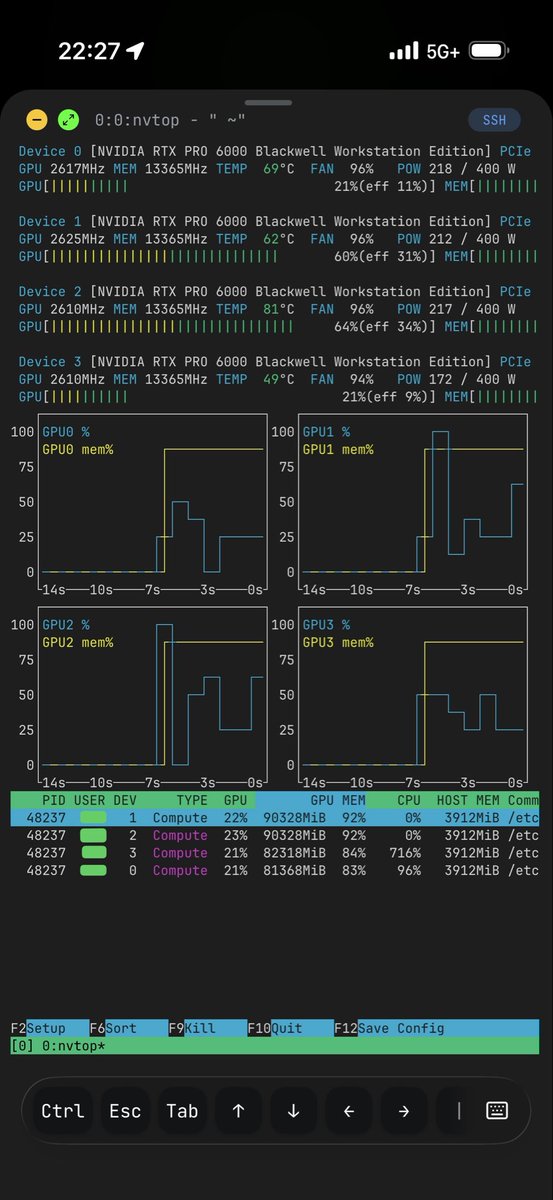
Task: Click the GPU MEM column header
Action: click(x=338, y=800)
